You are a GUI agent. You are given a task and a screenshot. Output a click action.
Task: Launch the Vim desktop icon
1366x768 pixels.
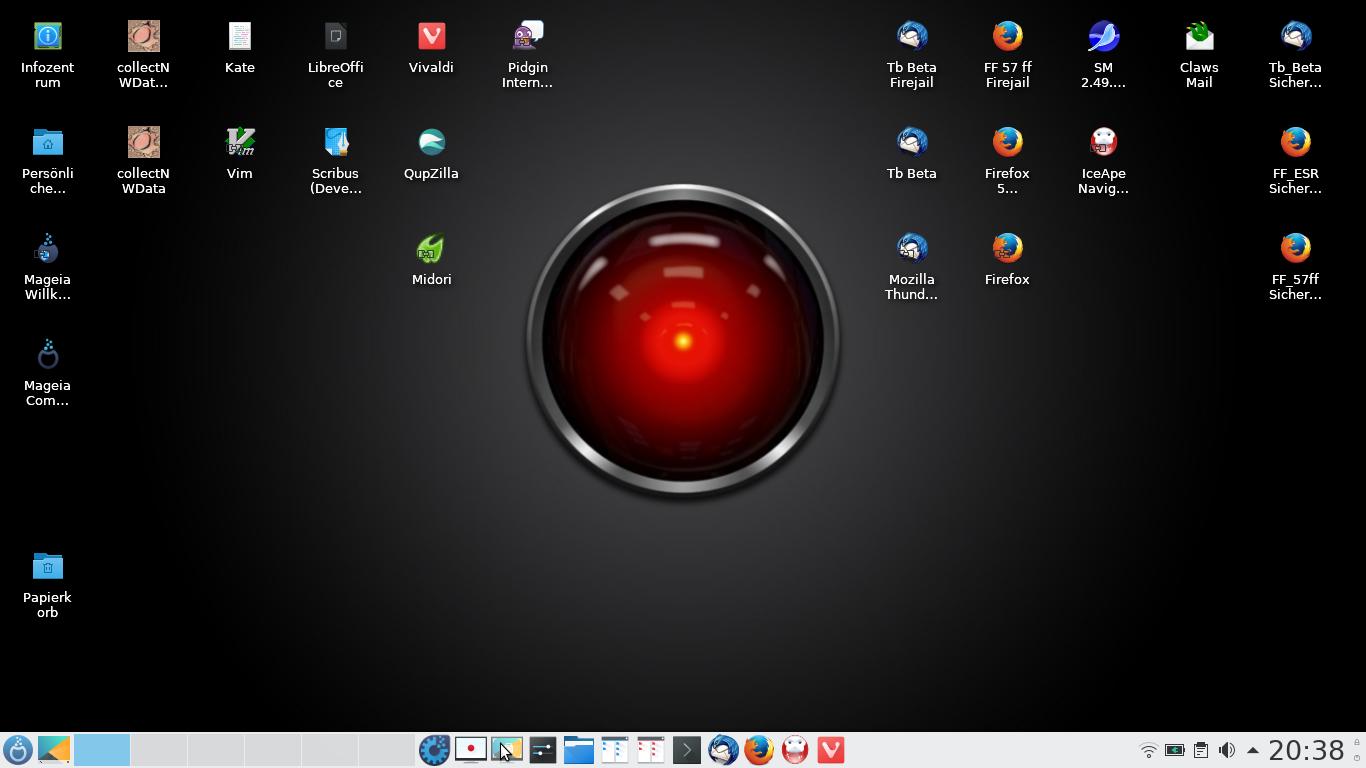[x=240, y=154]
